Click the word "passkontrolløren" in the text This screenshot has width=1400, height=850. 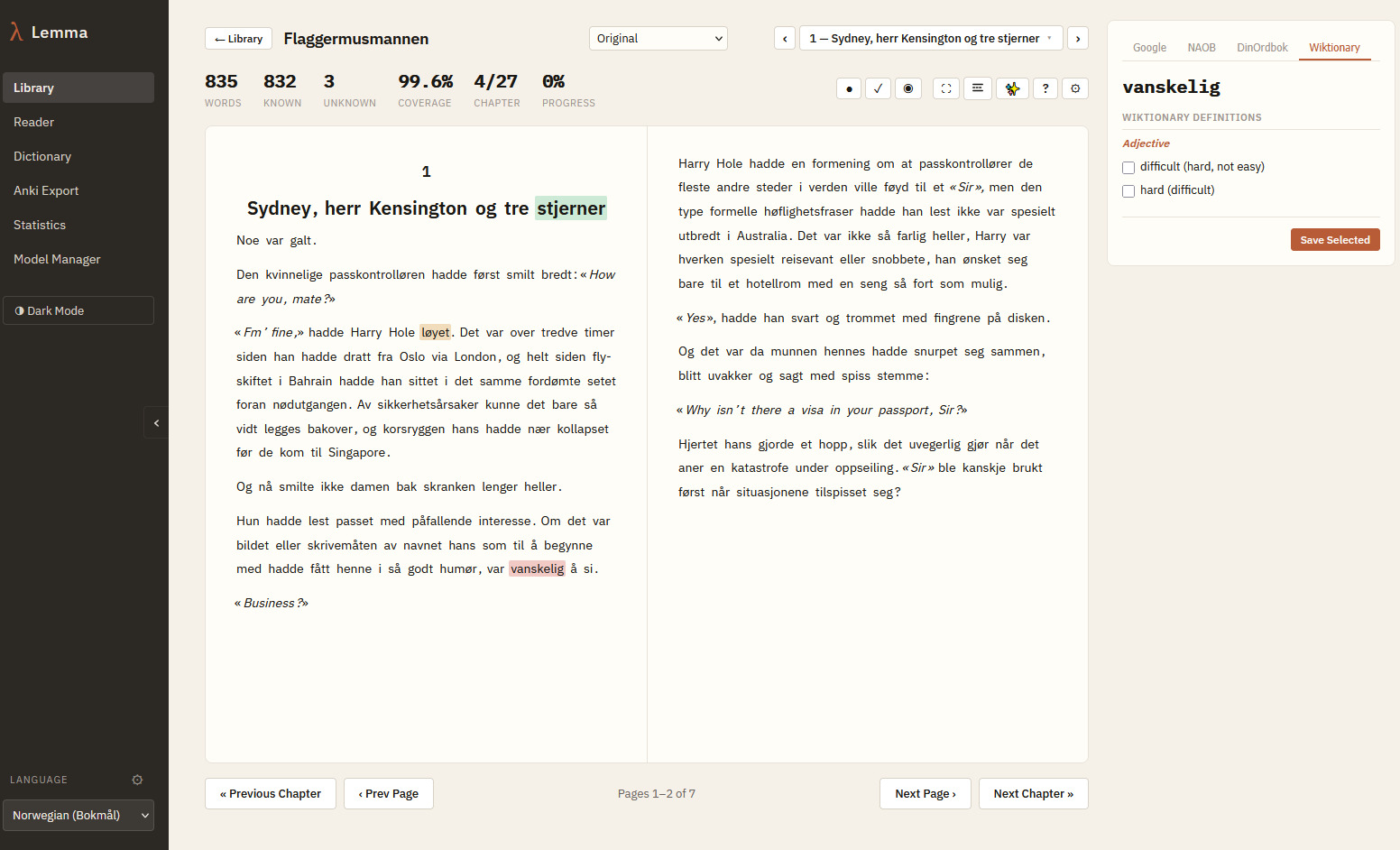pyautogui.click(x=377, y=274)
